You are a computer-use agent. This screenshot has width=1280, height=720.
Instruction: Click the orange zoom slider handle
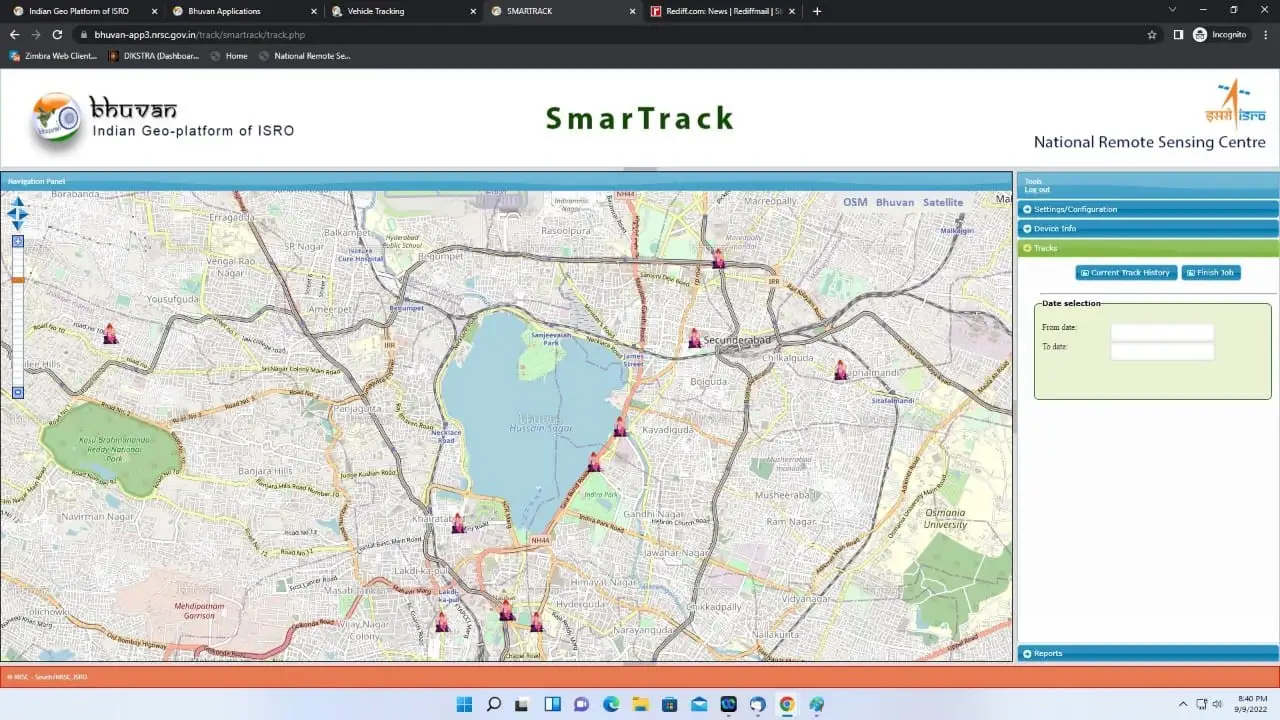click(18, 280)
